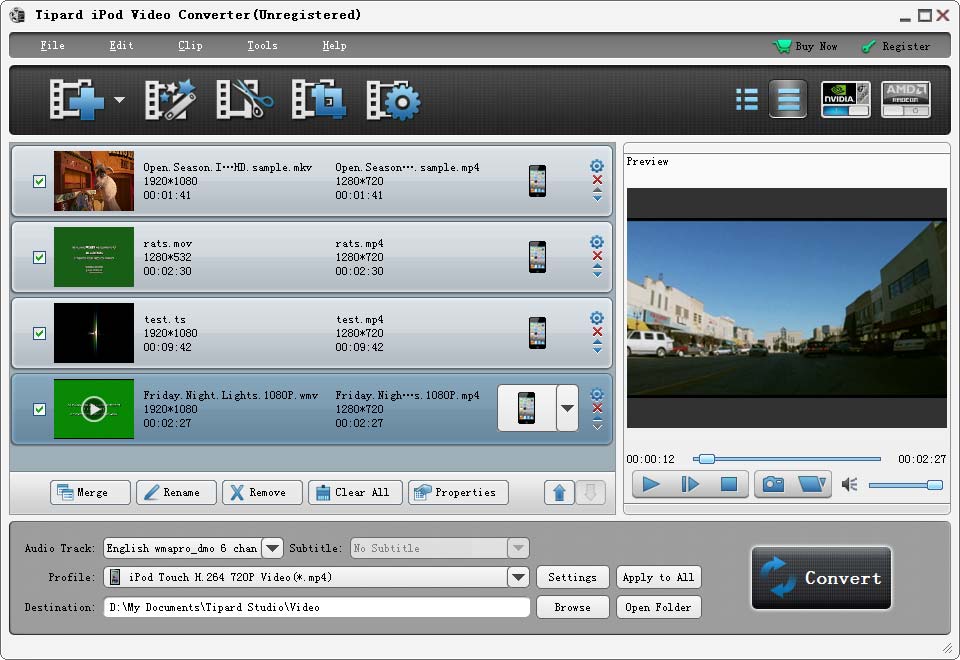Open the Preferences gear-film icon
Viewport: 960px width, 660px height.
click(x=393, y=99)
